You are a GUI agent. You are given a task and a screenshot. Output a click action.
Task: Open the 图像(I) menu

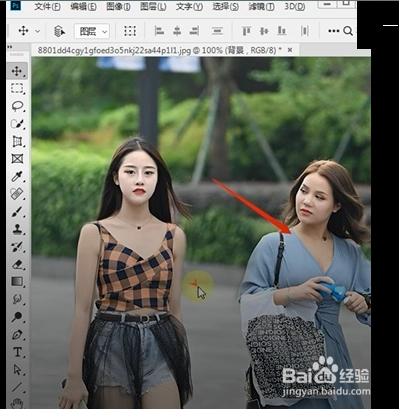pyautogui.click(x=118, y=7)
